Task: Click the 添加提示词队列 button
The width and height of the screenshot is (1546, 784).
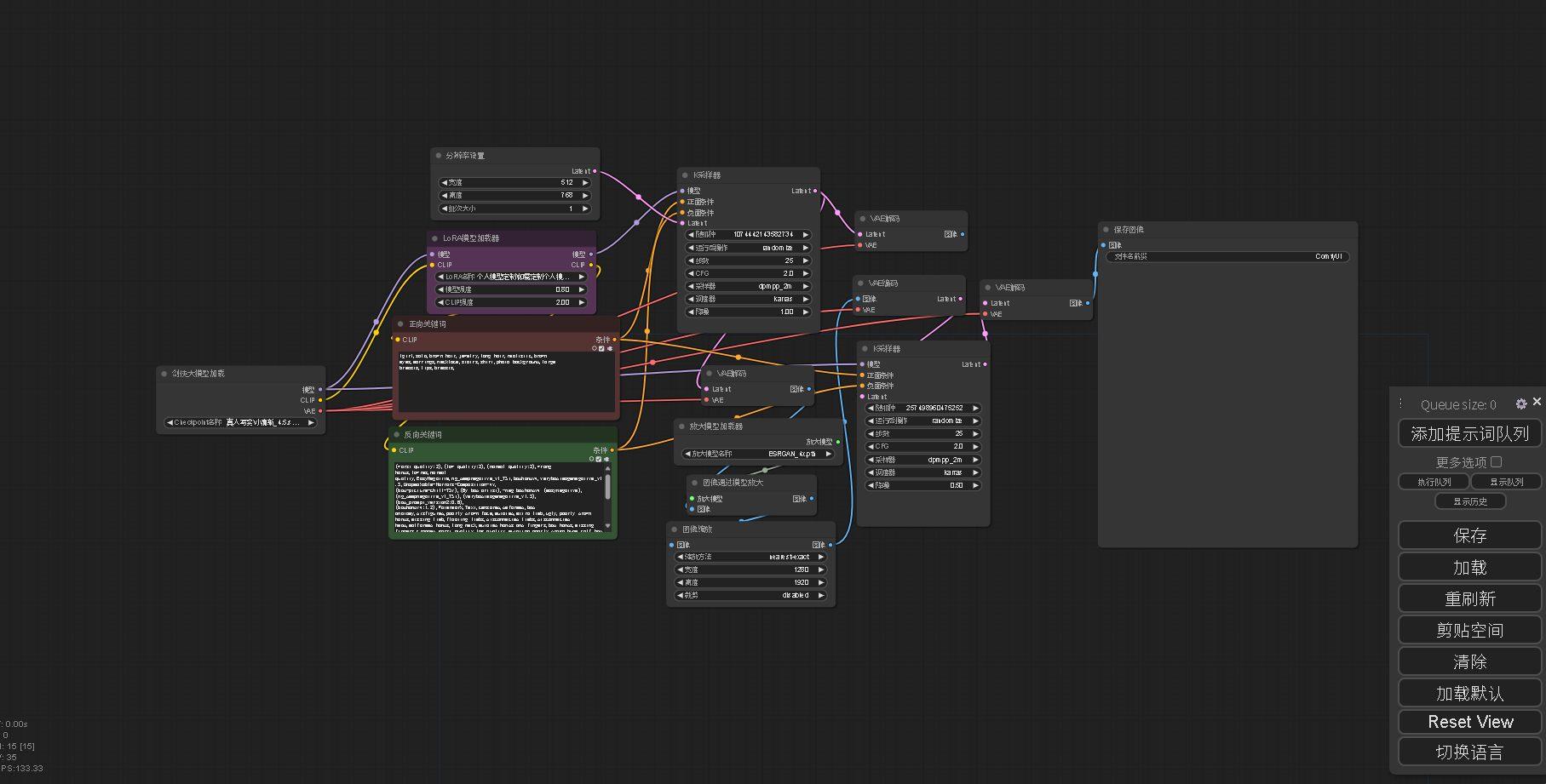Action: pyautogui.click(x=1469, y=434)
